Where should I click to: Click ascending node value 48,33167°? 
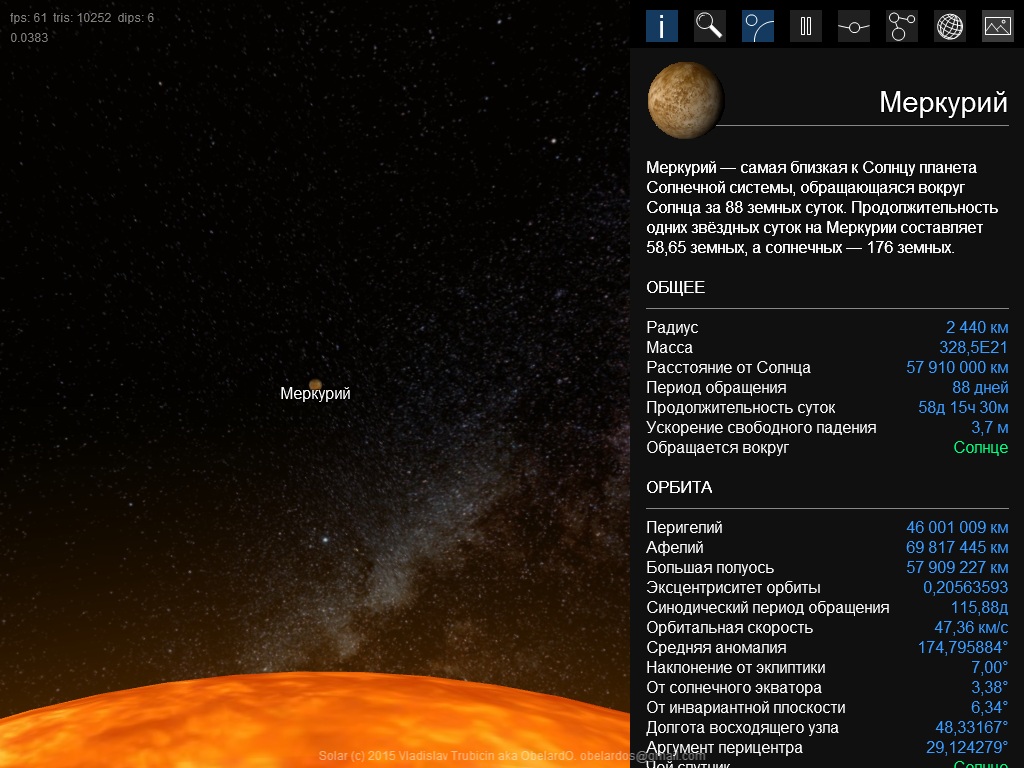click(971, 728)
